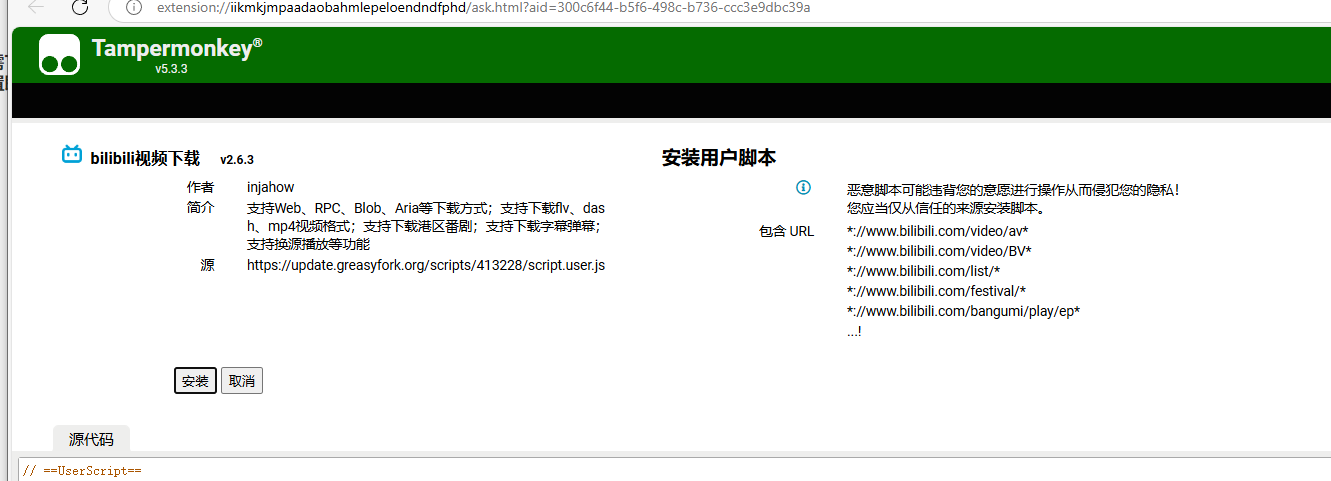Click the 恶意脚本 warning text
The width and height of the screenshot is (1331, 481).
[1013, 198]
